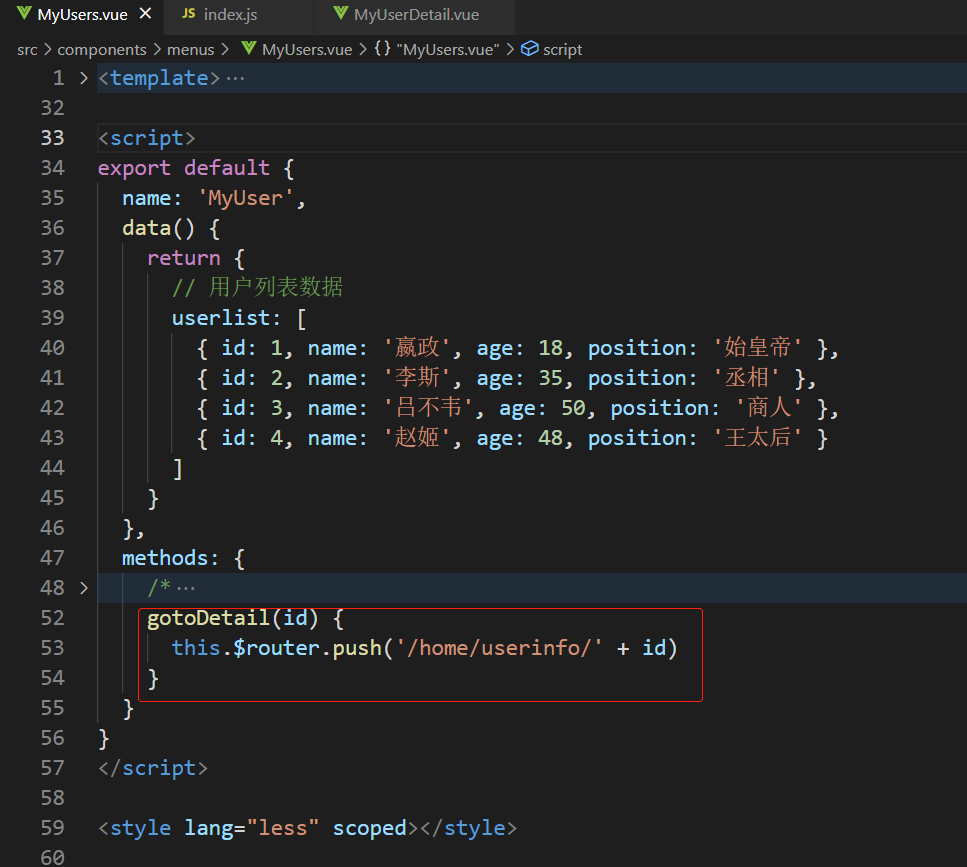This screenshot has width=967, height=867.
Task: Click the name '李斯' on line 41
Action: 418,377
